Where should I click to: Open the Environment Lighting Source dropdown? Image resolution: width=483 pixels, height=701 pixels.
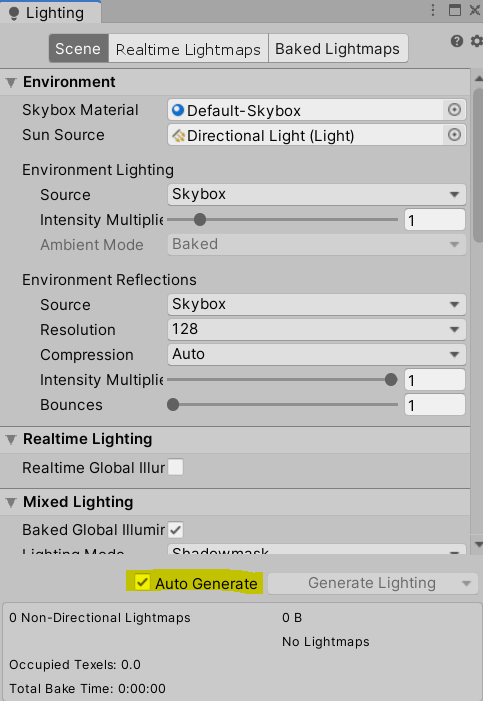[317, 194]
